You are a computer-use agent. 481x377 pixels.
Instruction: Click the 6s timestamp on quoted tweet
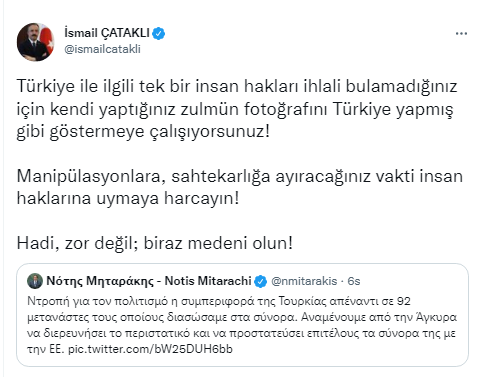(354, 281)
